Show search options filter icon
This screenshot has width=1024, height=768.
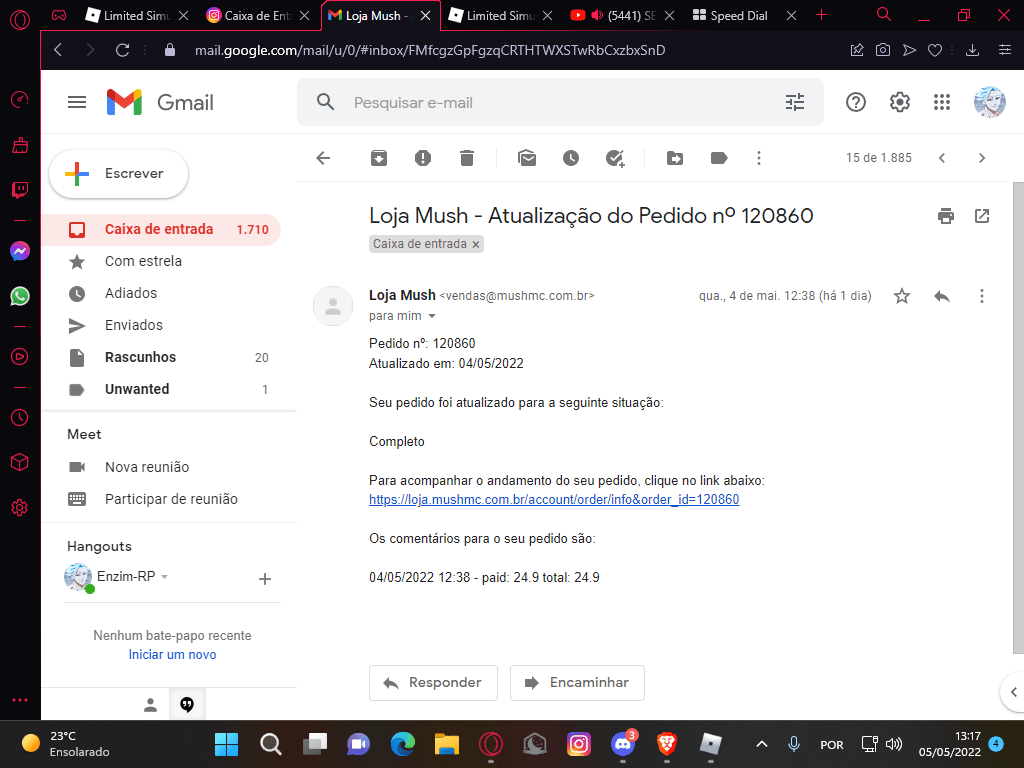(795, 103)
